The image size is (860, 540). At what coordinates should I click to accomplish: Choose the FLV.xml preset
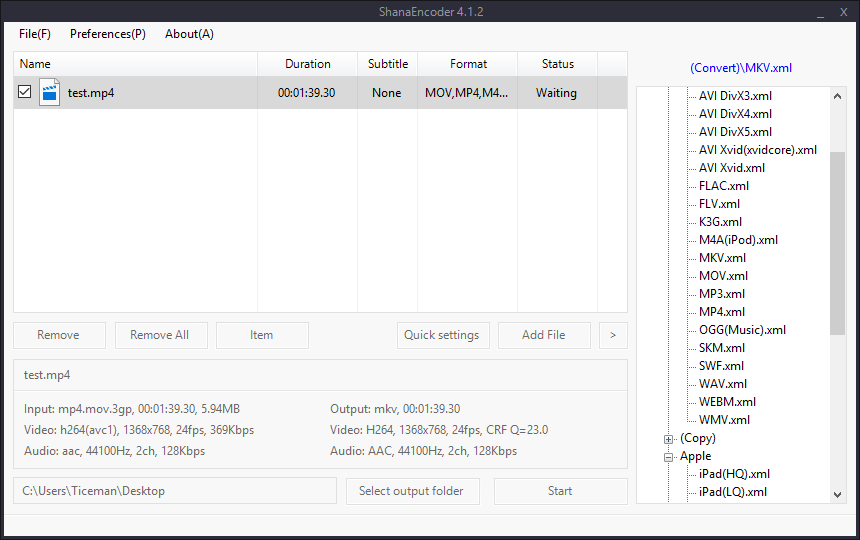719,204
